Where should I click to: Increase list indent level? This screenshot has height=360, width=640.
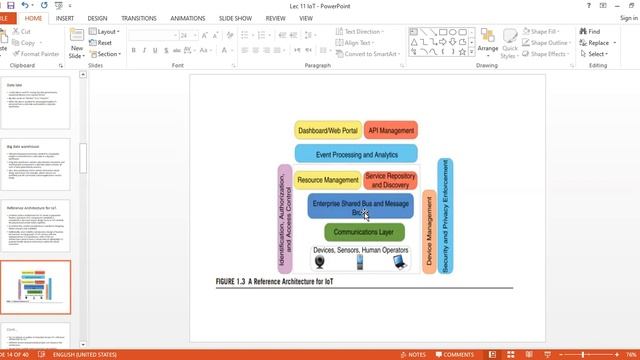pos(293,35)
